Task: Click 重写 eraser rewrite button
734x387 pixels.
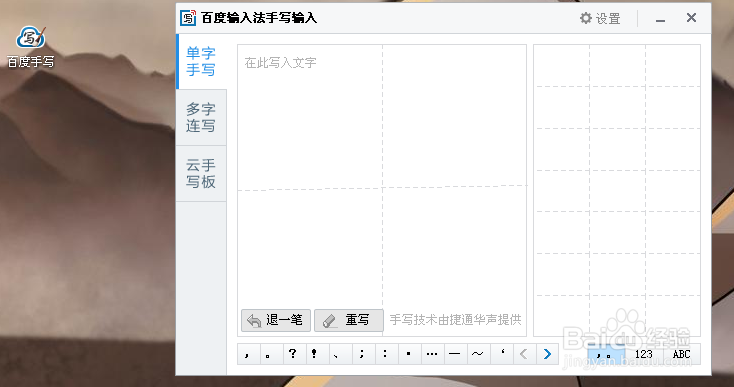Action: click(349, 321)
